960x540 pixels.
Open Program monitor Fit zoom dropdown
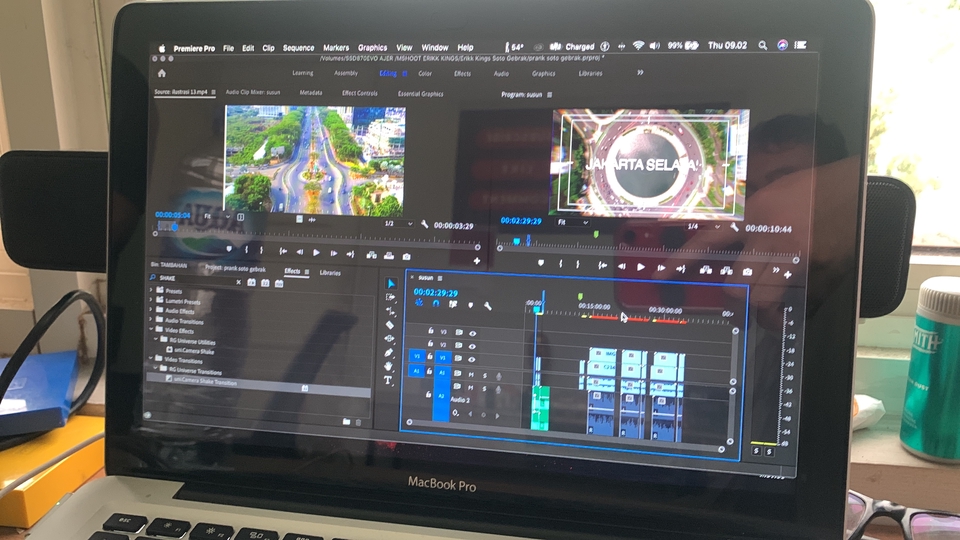pyautogui.click(x=572, y=222)
